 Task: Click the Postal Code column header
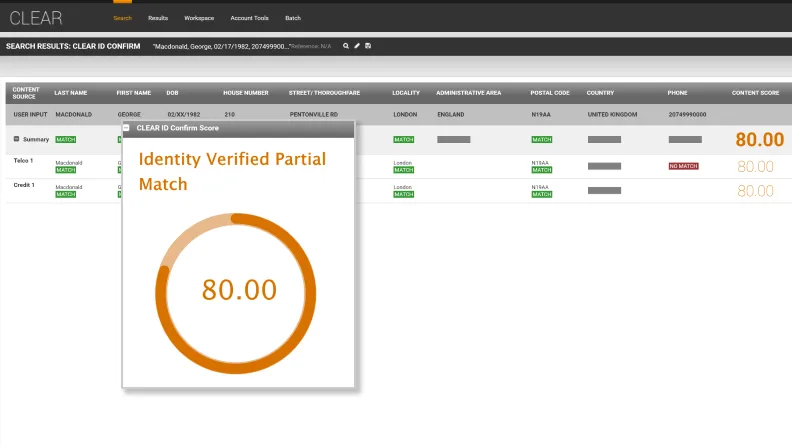click(x=550, y=93)
